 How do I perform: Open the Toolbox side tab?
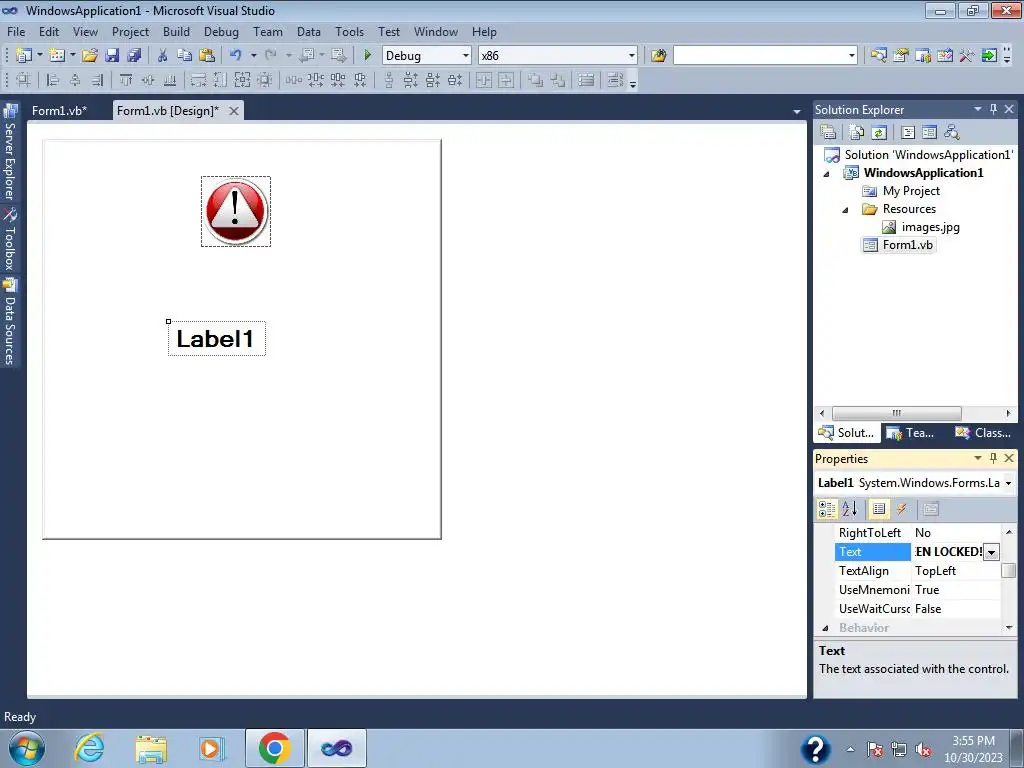point(10,240)
